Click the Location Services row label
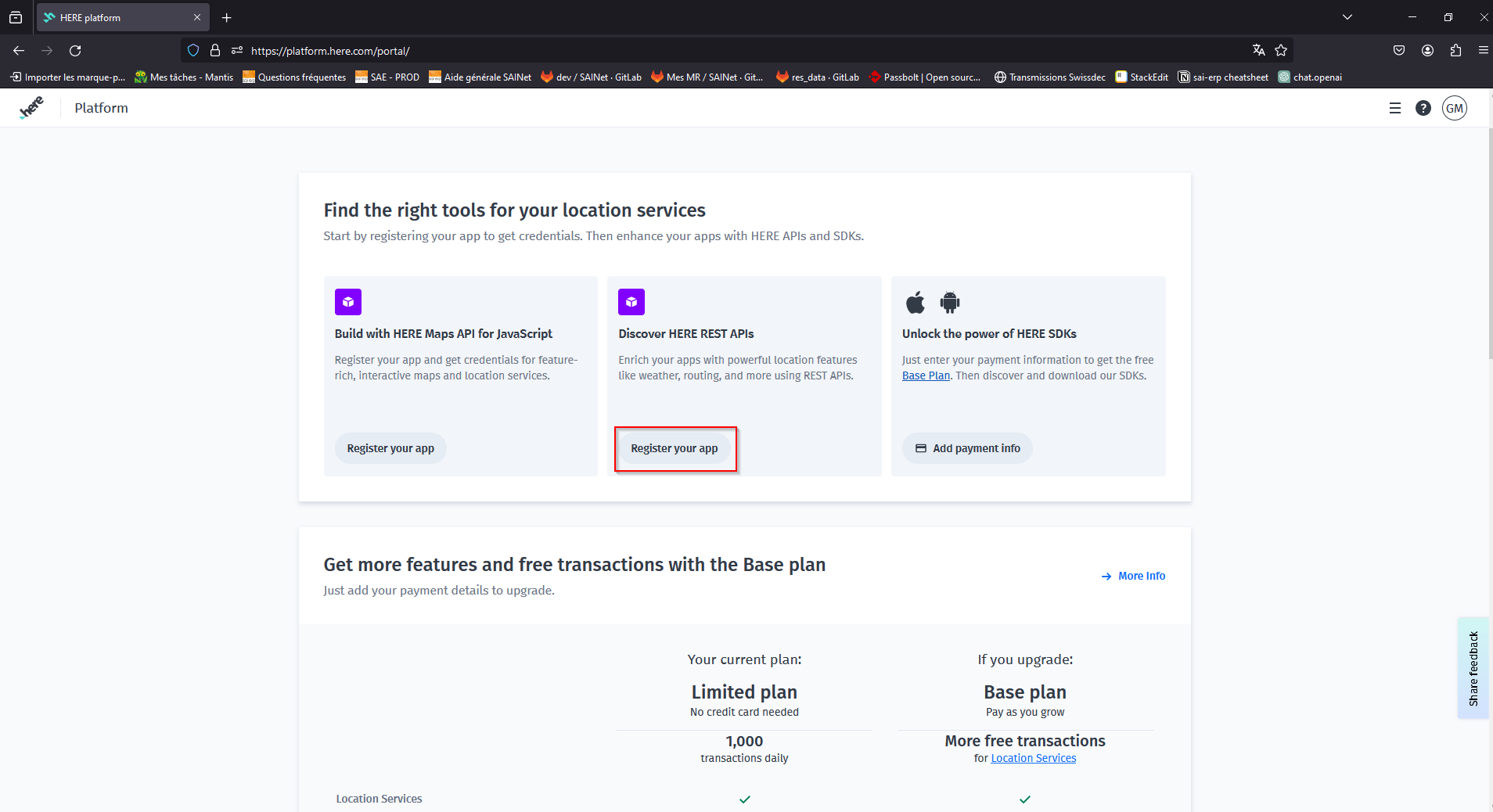This screenshot has width=1493, height=812. click(379, 799)
